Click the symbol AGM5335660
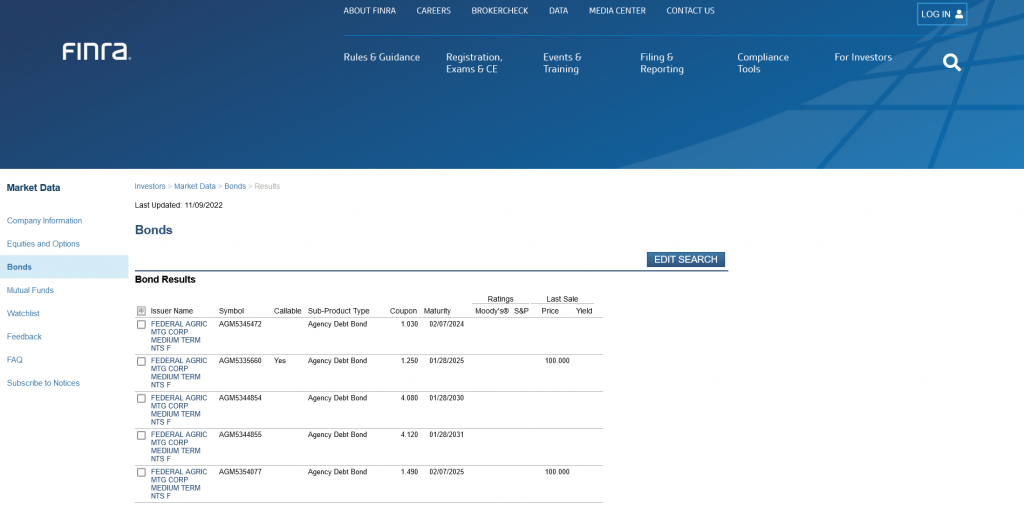Screen dimensions: 1024x505 coord(240,361)
